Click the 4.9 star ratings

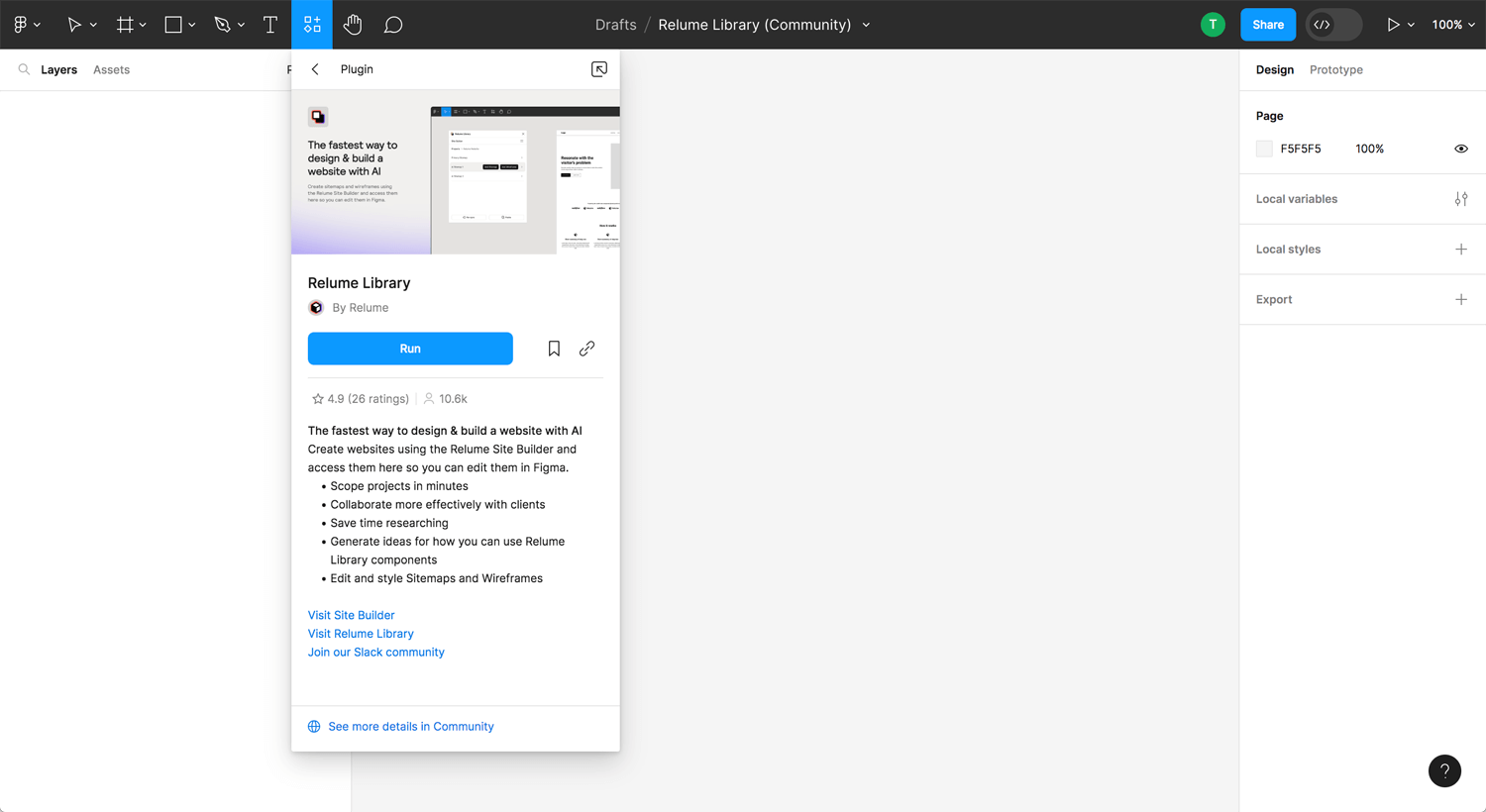point(360,399)
